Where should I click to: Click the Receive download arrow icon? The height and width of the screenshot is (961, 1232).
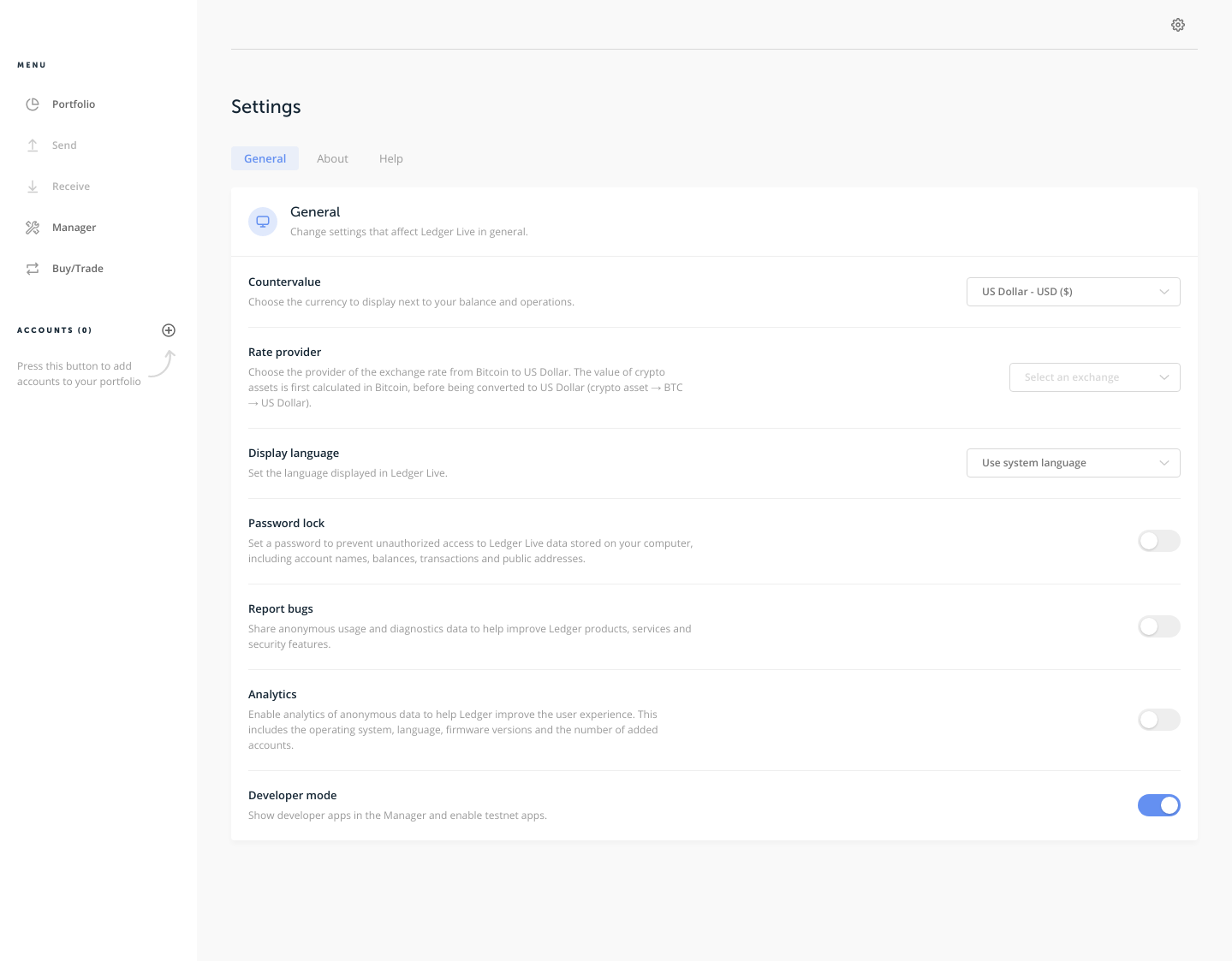point(33,187)
